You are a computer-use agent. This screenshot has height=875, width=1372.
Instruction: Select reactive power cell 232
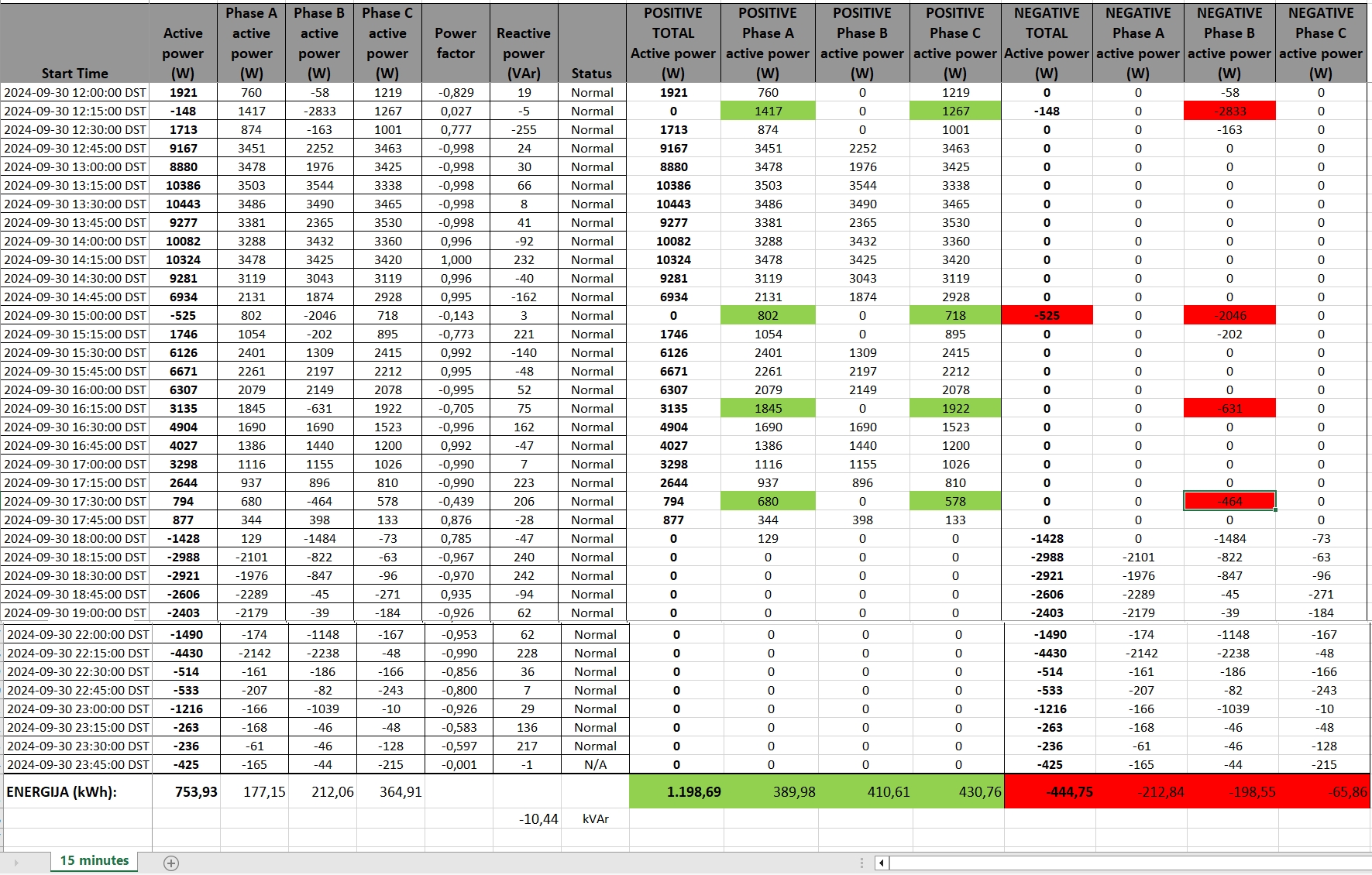[524, 259]
